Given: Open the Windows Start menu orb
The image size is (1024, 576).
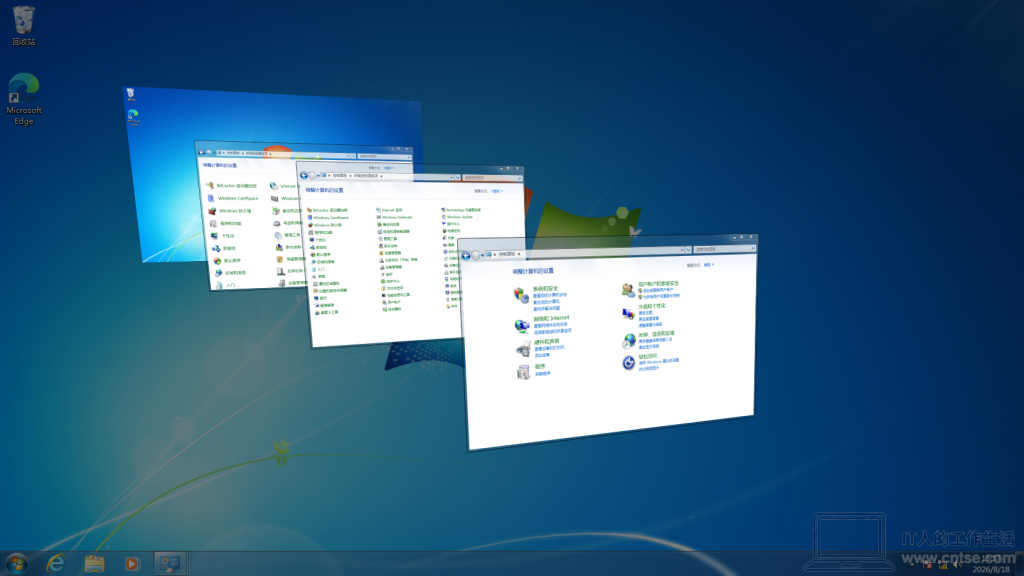Looking at the screenshot, I should coord(17,564).
